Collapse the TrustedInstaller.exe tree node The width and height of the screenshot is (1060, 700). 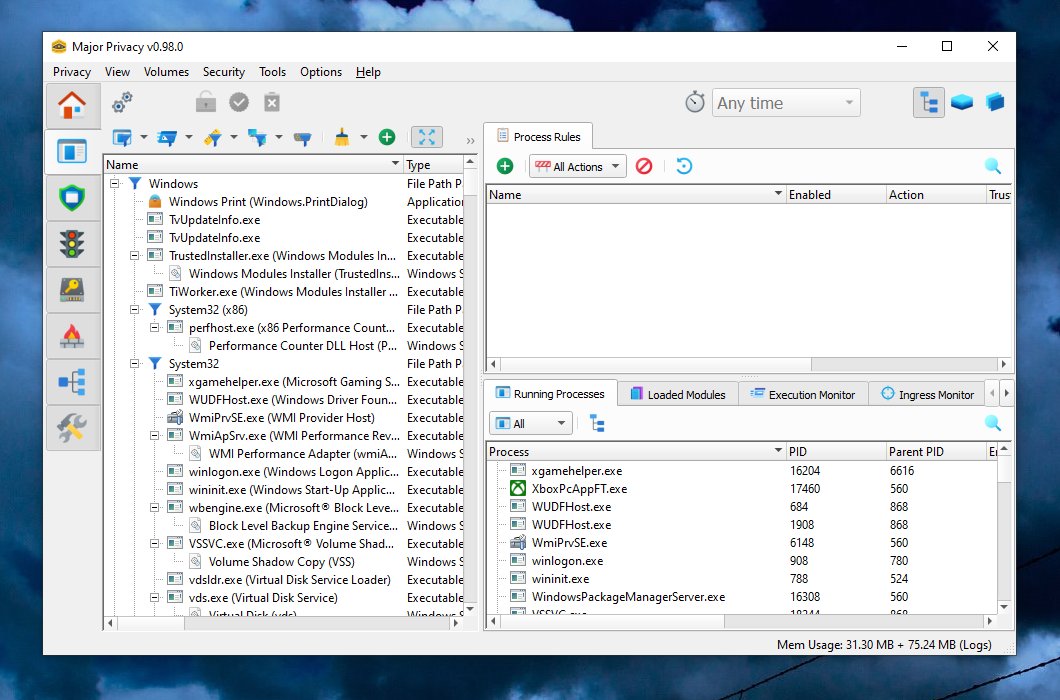(135, 256)
